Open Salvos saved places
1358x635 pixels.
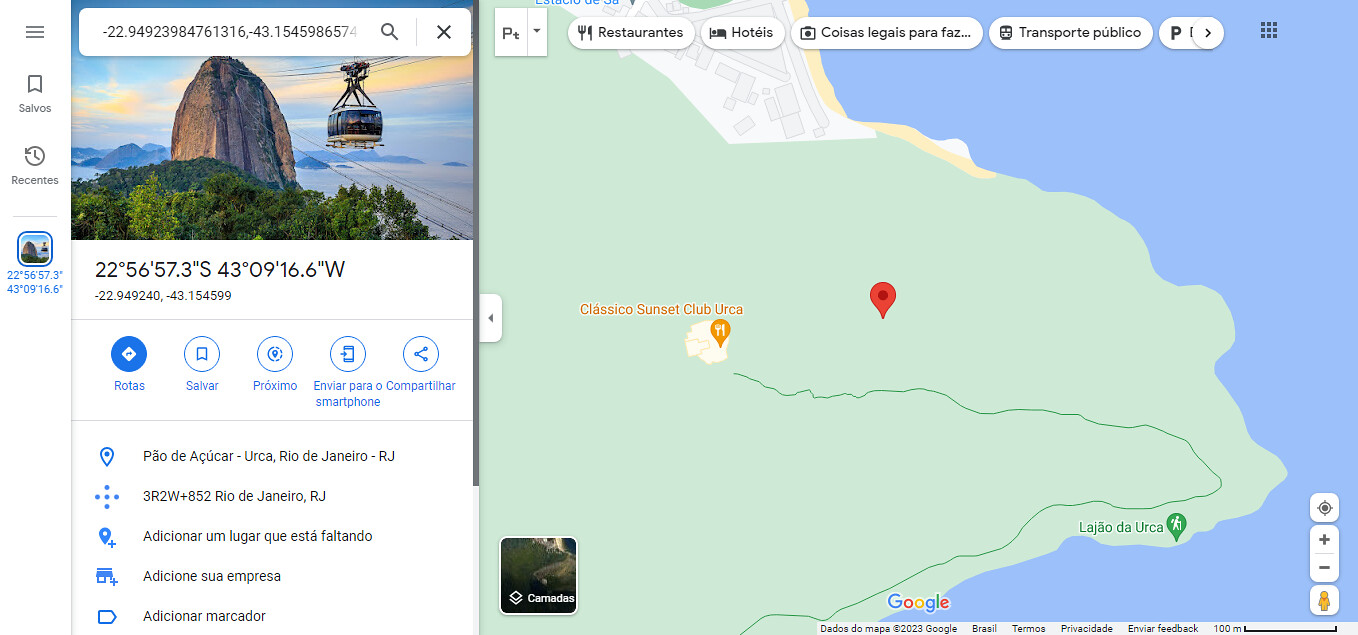pos(35,93)
